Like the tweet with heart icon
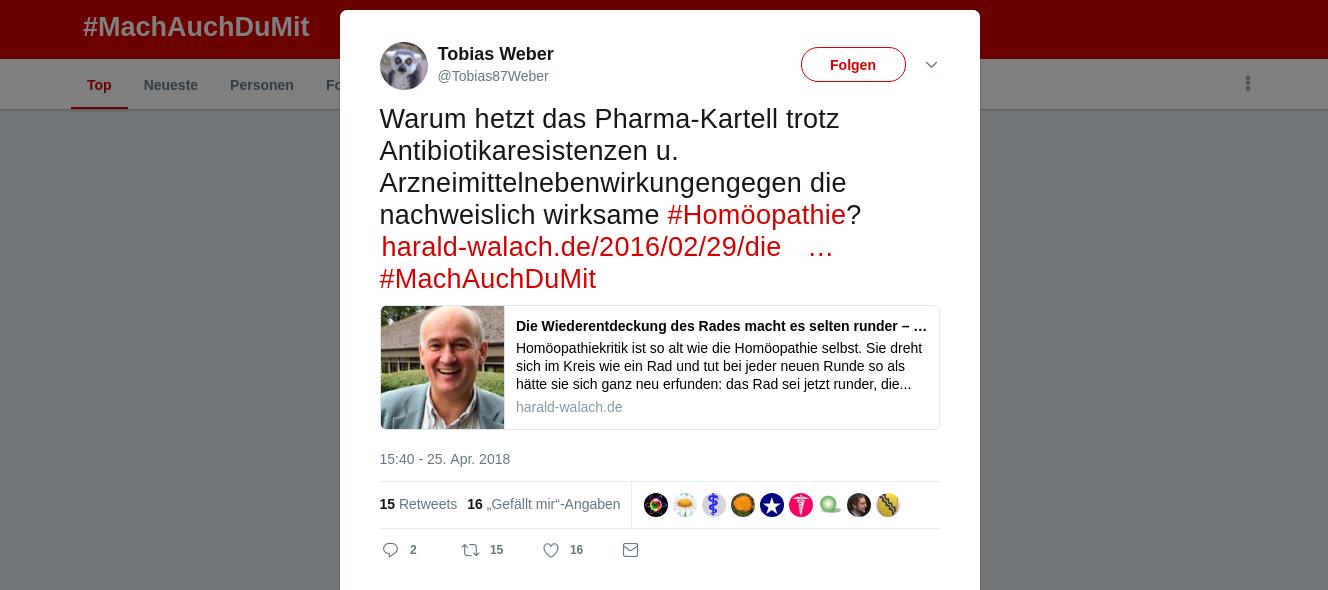Image resolution: width=1328 pixels, height=590 pixels. pos(551,550)
